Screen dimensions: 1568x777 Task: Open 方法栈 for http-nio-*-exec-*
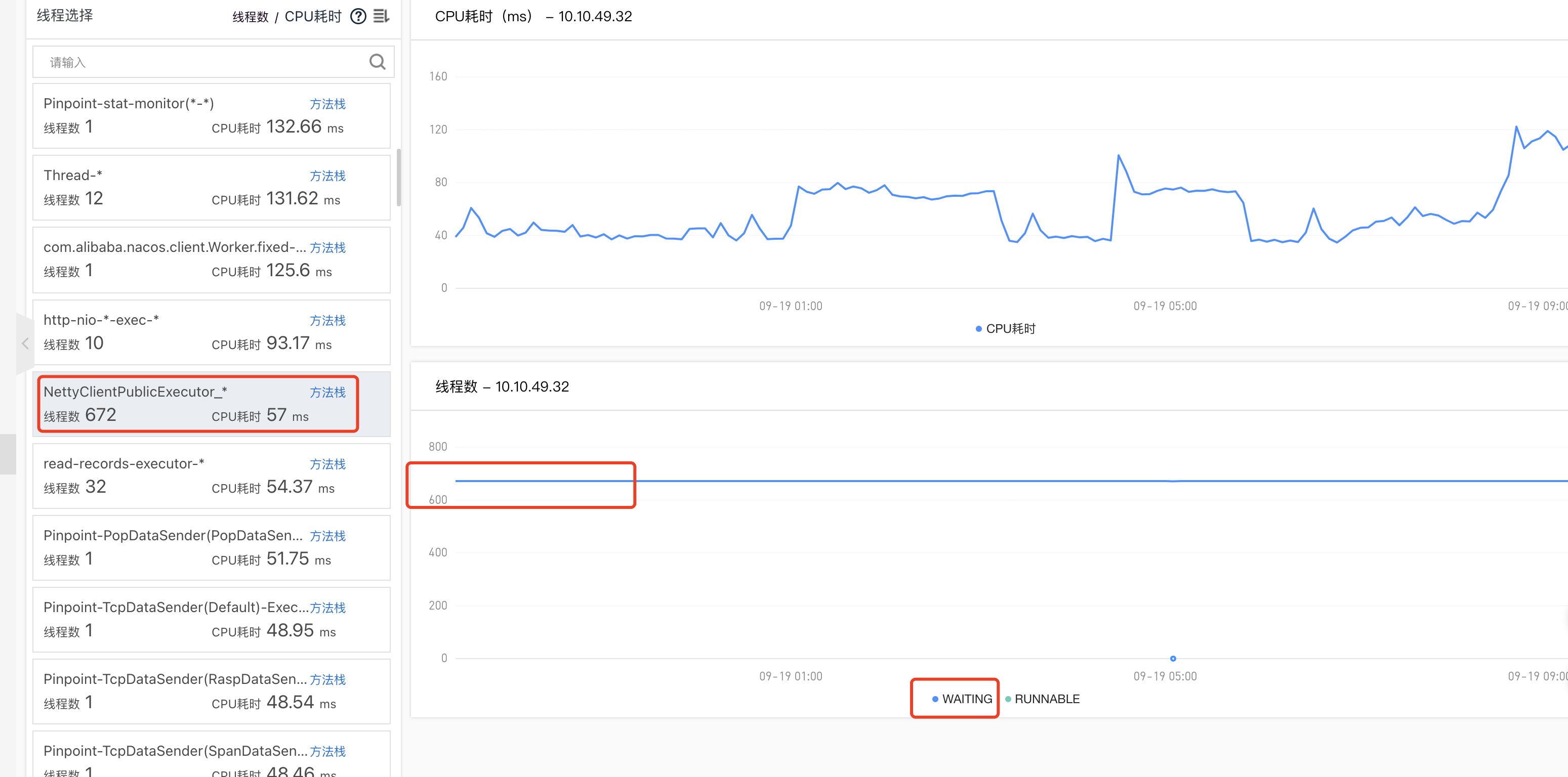click(327, 321)
